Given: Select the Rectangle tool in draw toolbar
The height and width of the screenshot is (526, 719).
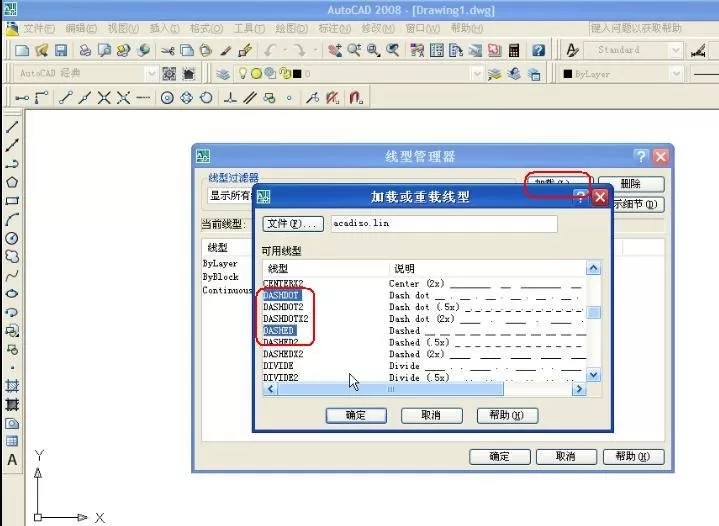Looking at the screenshot, I should point(12,201).
